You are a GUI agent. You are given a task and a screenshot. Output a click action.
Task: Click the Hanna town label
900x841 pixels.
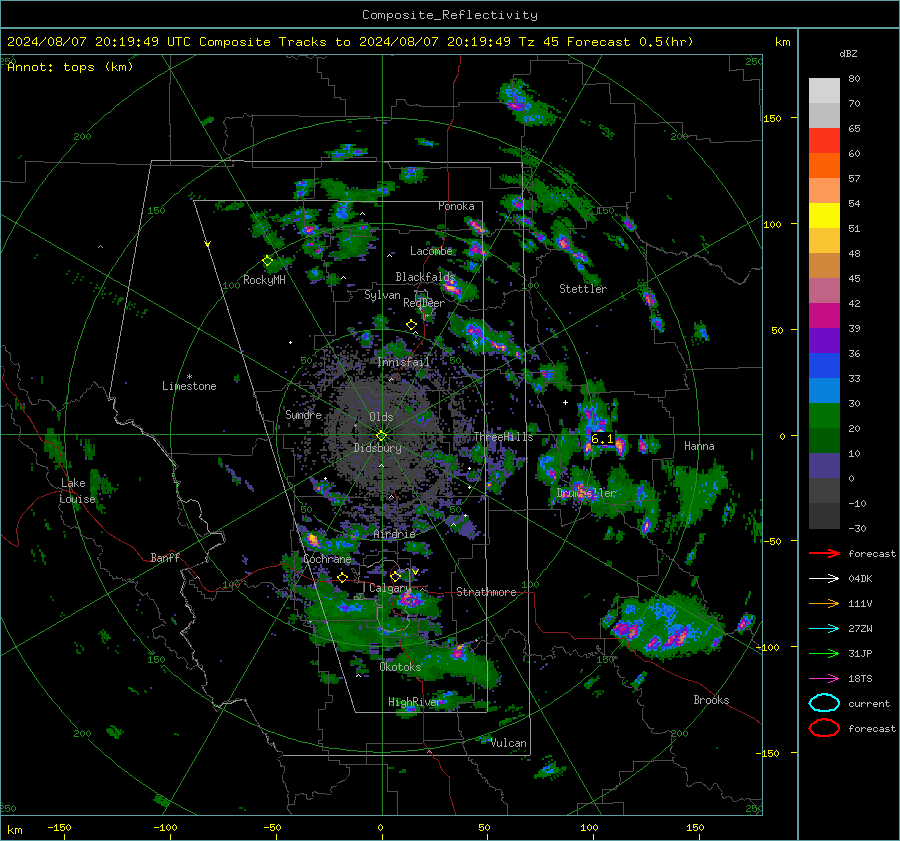[x=699, y=446]
